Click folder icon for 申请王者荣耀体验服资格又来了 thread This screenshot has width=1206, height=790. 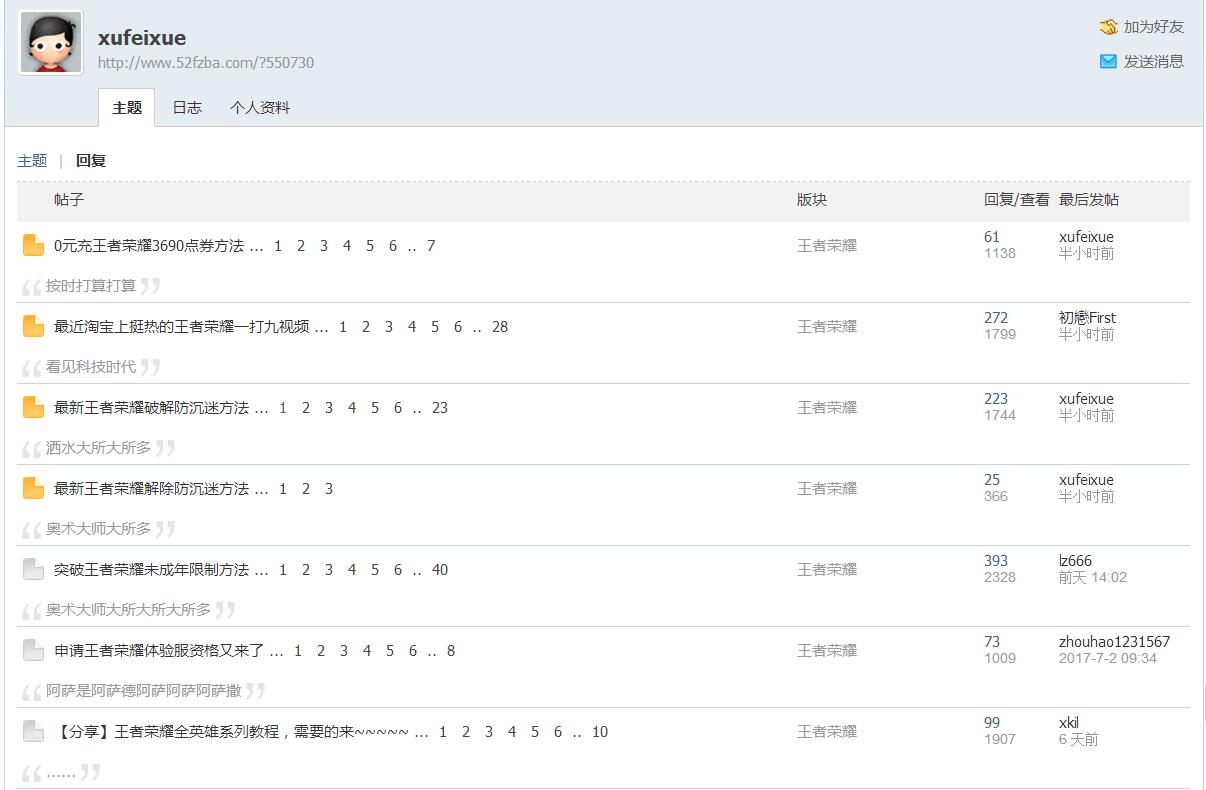33,651
